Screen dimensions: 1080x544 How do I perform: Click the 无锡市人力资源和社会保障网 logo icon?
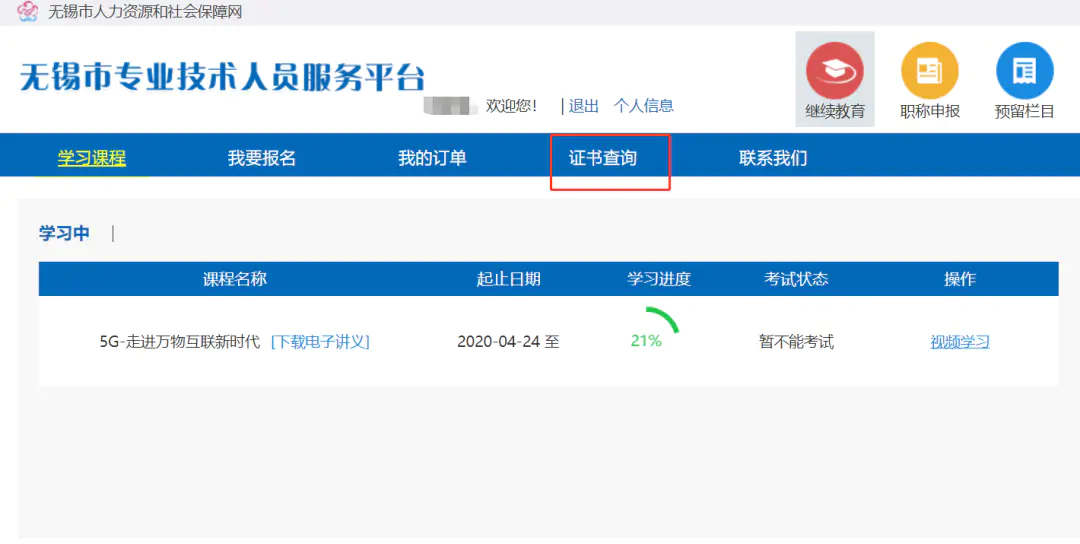pyautogui.click(x=27, y=12)
